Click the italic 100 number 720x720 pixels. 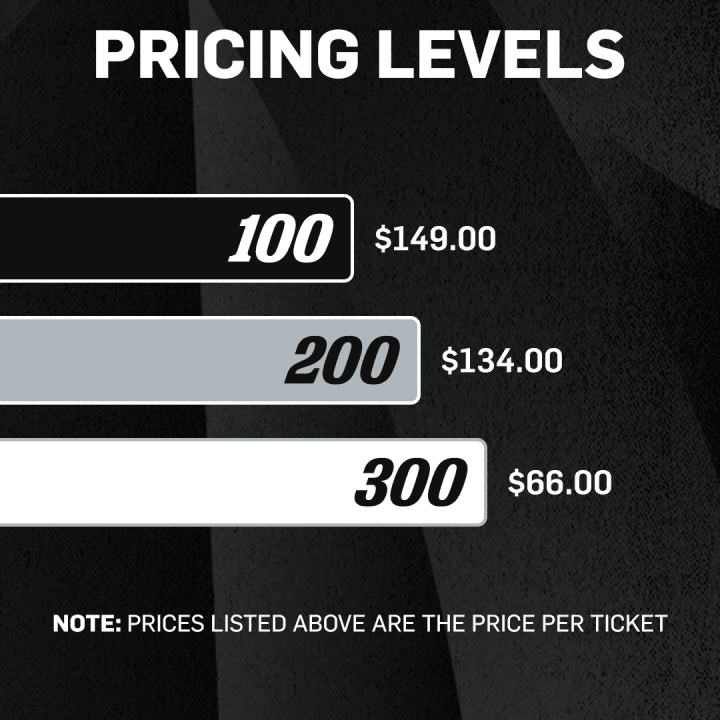click(x=280, y=238)
